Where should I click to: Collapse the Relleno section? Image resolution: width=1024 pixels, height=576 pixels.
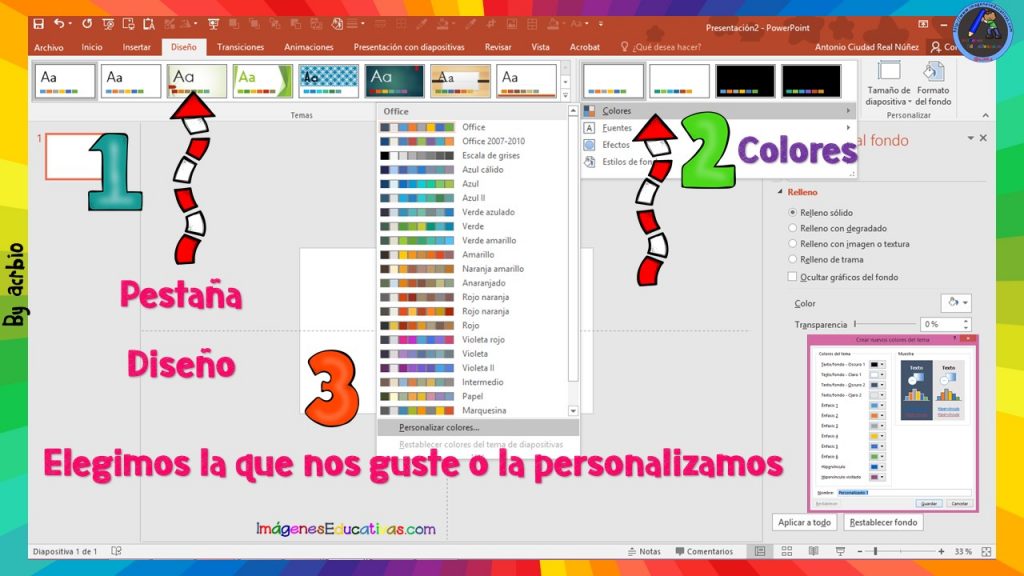click(780, 192)
